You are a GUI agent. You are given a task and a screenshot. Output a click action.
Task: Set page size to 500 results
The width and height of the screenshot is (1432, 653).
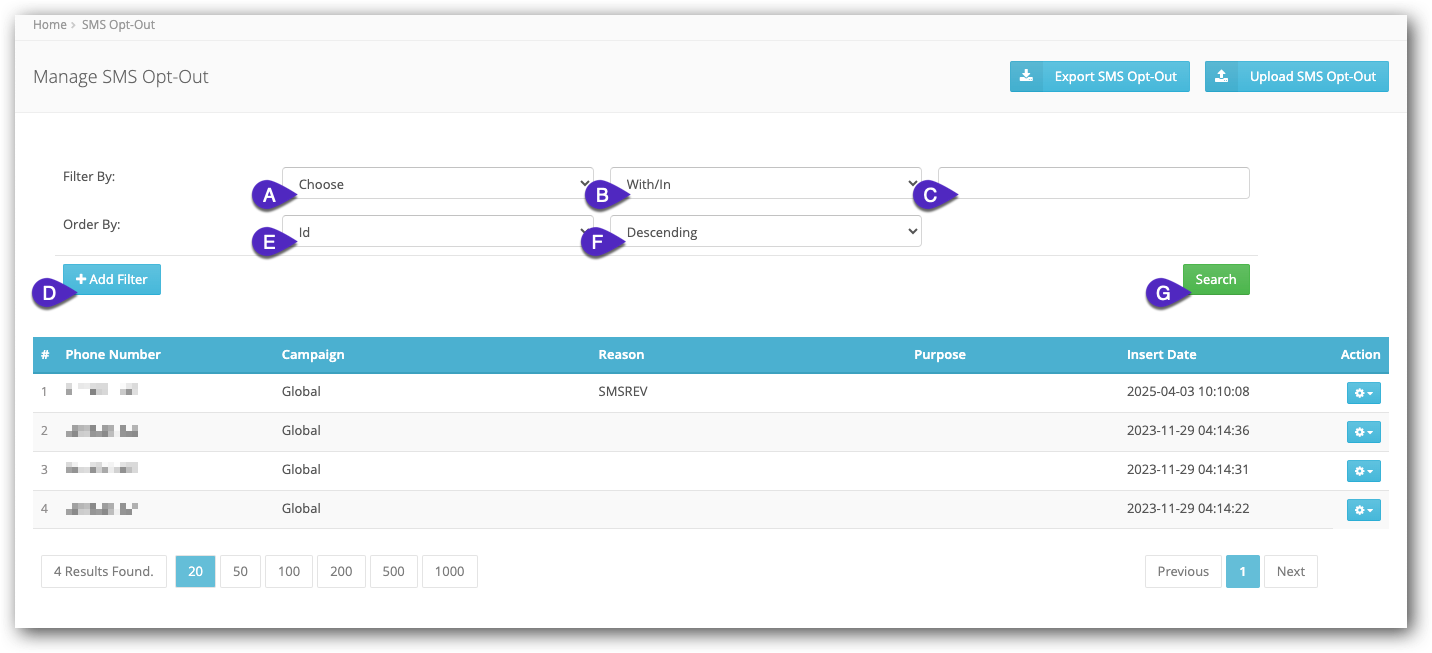point(393,571)
